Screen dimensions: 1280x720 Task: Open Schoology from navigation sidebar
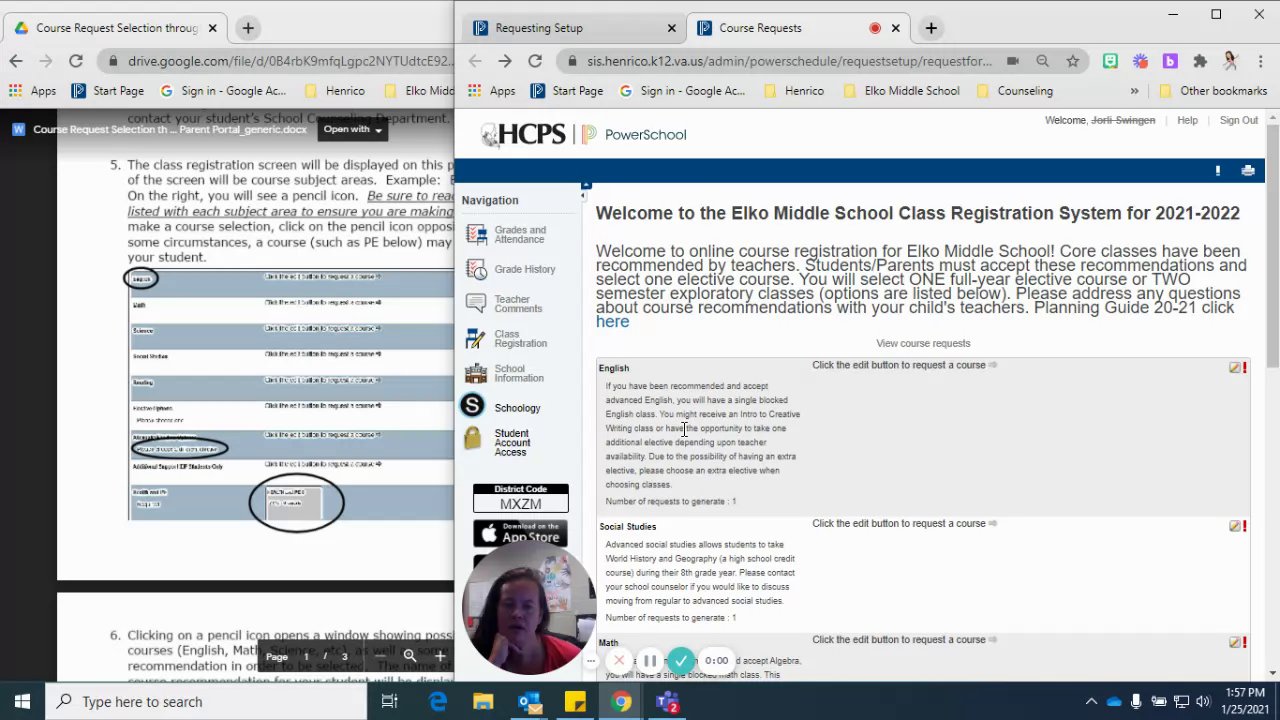(501, 407)
